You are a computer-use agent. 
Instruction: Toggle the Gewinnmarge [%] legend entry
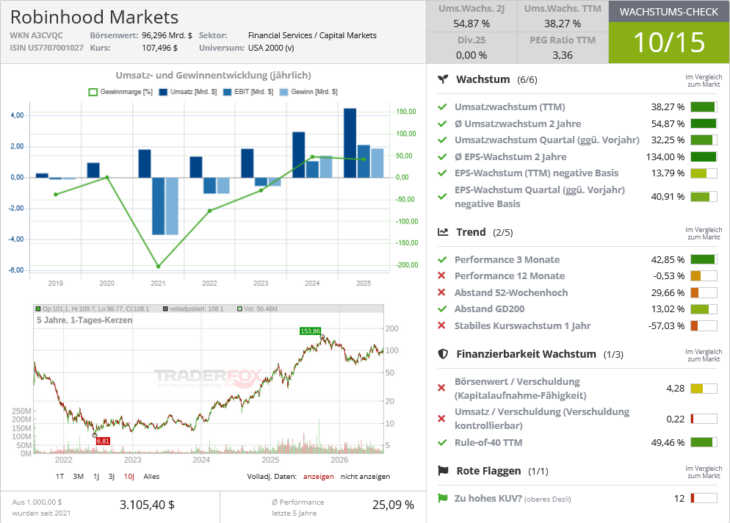[x=120, y=92]
